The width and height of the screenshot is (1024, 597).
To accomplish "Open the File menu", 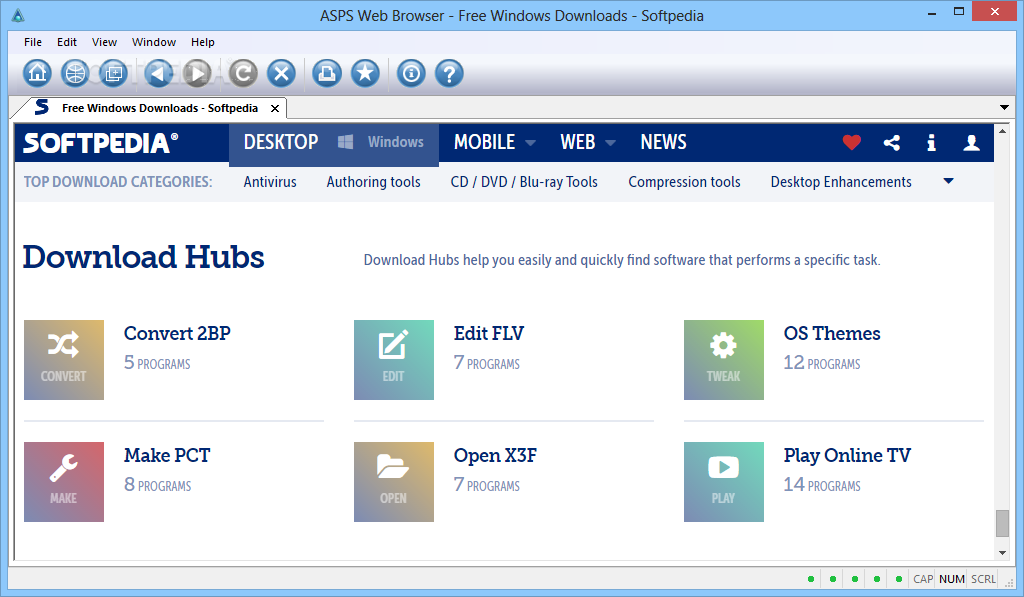I will [x=33, y=42].
